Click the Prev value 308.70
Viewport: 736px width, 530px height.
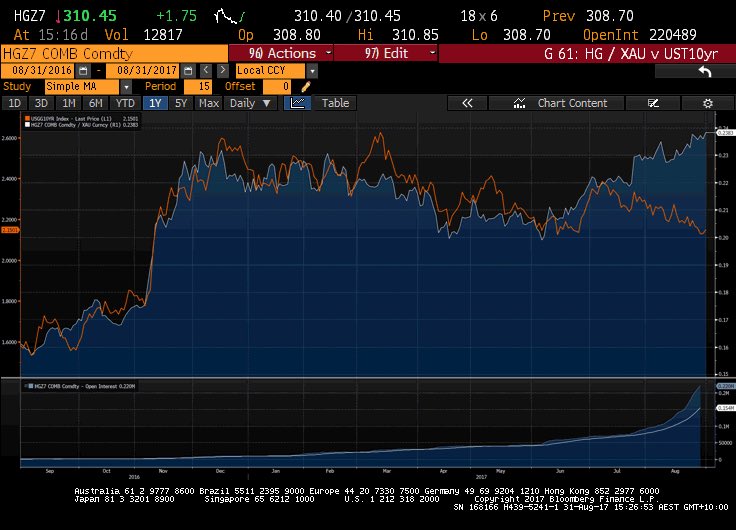tap(610, 16)
